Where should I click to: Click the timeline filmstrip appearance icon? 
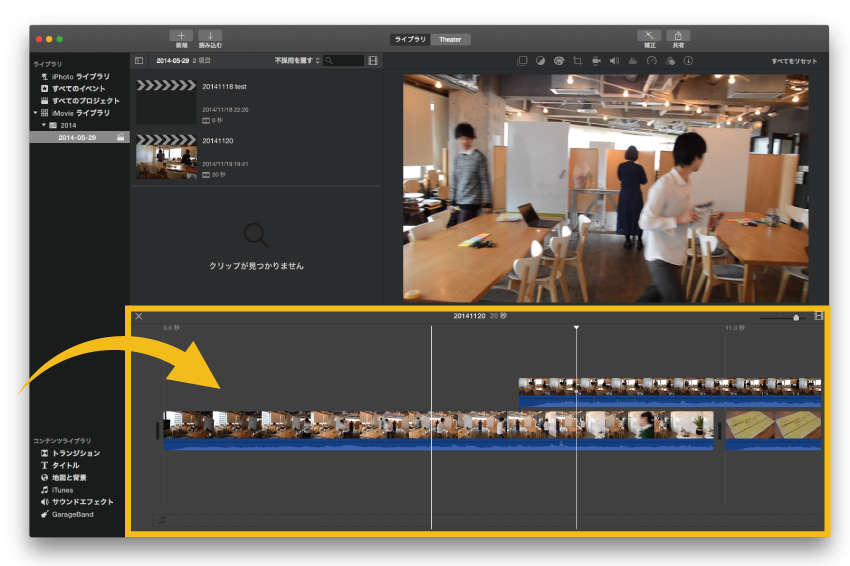click(819, 316)
